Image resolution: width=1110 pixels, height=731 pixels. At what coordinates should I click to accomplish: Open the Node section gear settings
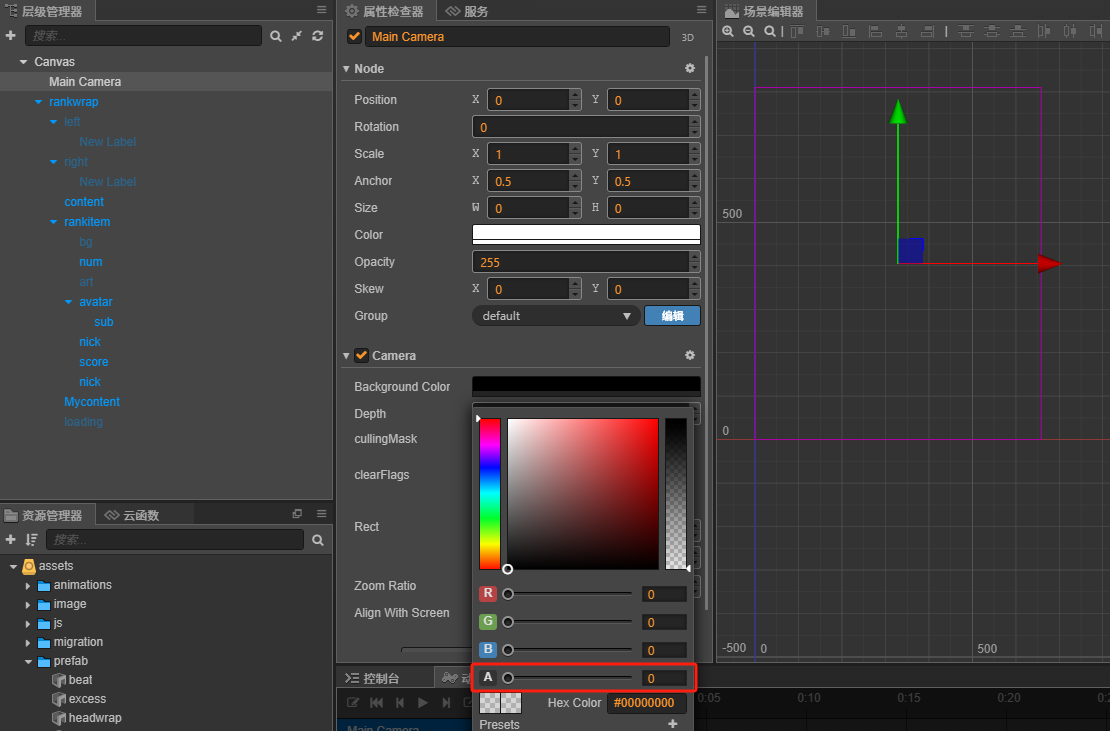click(x=689, y=69)
